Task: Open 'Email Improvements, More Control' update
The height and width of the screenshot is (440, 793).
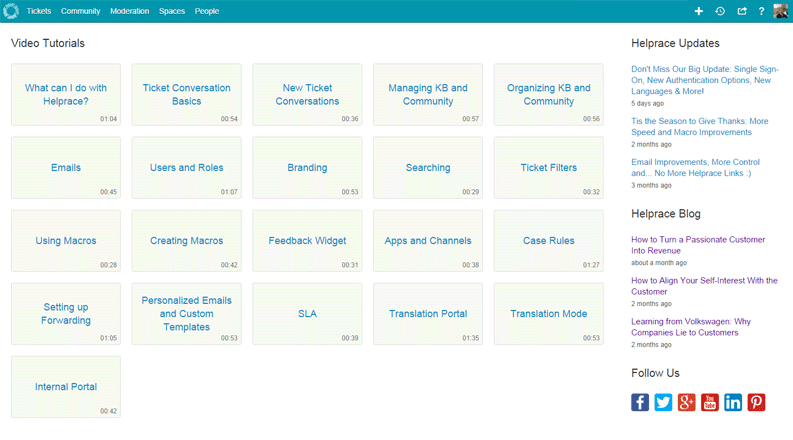Action: [695, 167]
